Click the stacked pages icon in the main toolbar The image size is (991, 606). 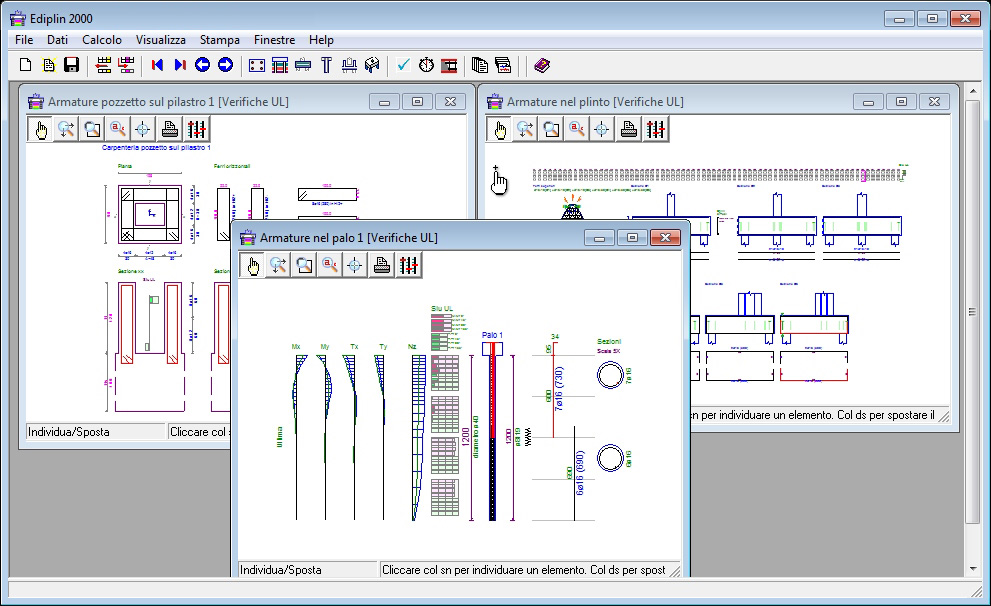pos(480,65)
